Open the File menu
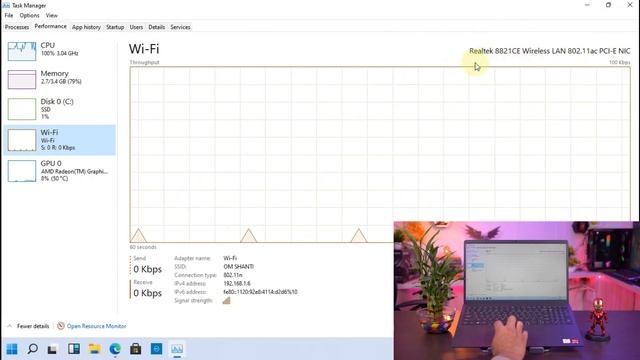The height and width of the screenshot is (360, 640). [9, 16]
